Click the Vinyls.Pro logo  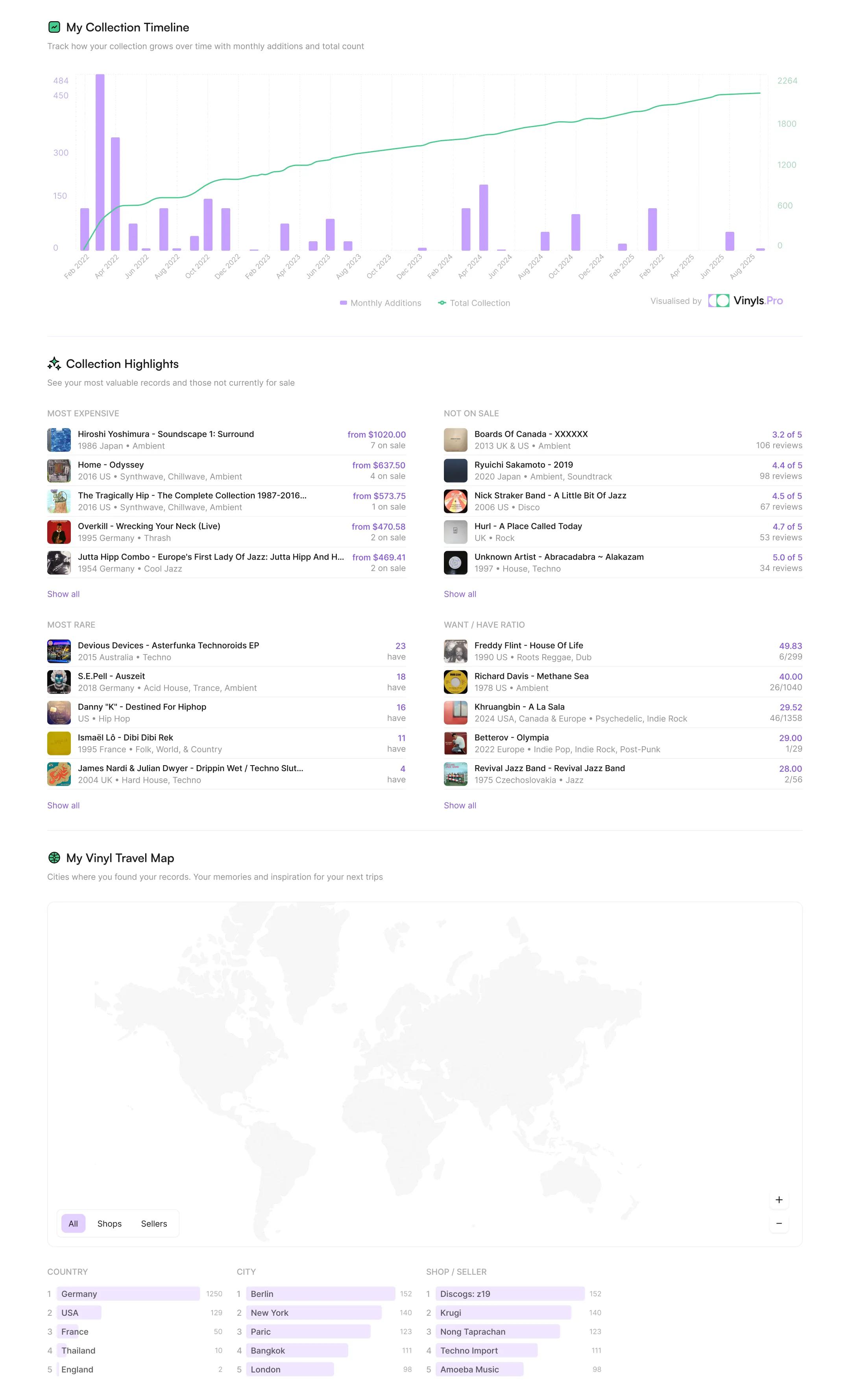coord(745,301)
